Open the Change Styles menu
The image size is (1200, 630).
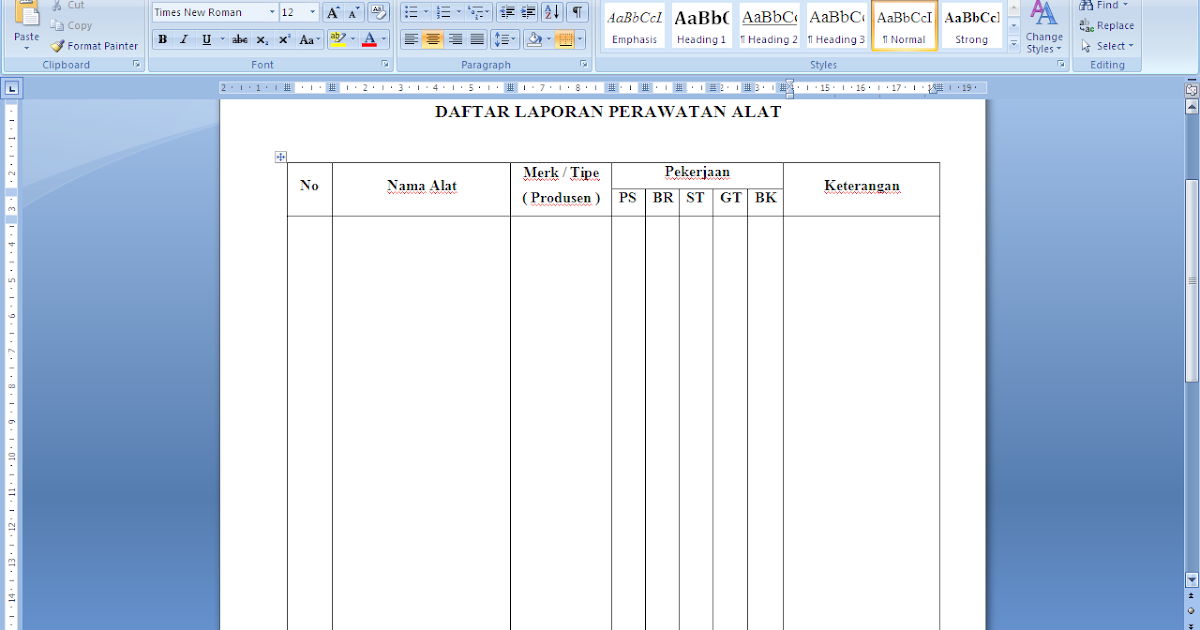[x=1043, y=30]
